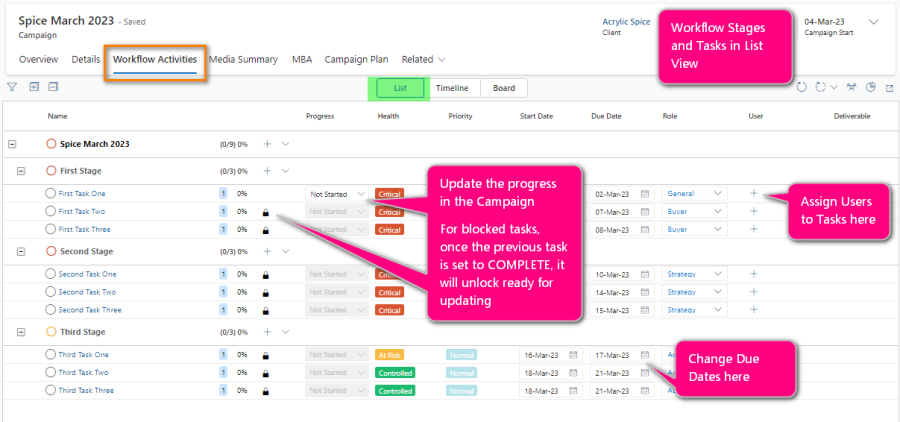
Task: Click plus icon beside First Stage
Action: point(267,171)
